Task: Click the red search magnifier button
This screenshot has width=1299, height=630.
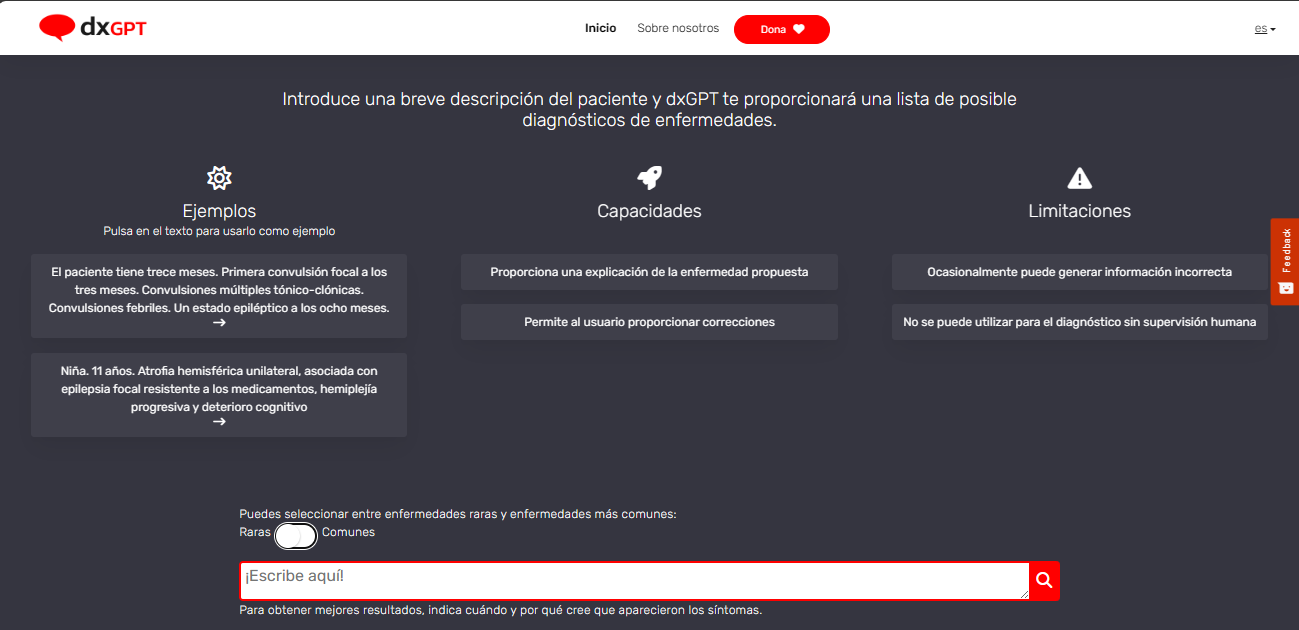Action: click(x=1044, y=581)
